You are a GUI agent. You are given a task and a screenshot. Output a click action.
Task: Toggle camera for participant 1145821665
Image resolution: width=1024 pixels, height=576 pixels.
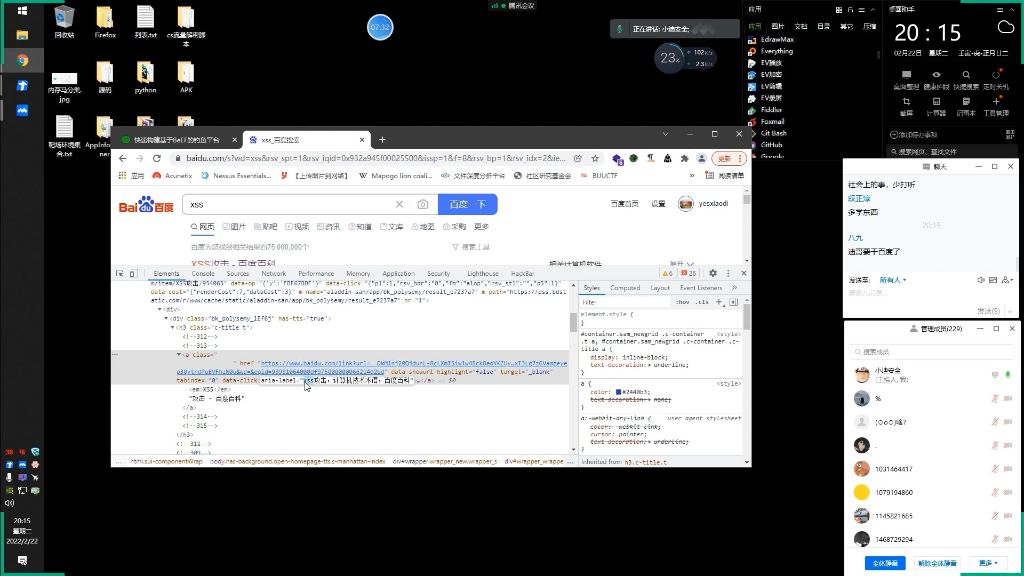click(1008, 515)
